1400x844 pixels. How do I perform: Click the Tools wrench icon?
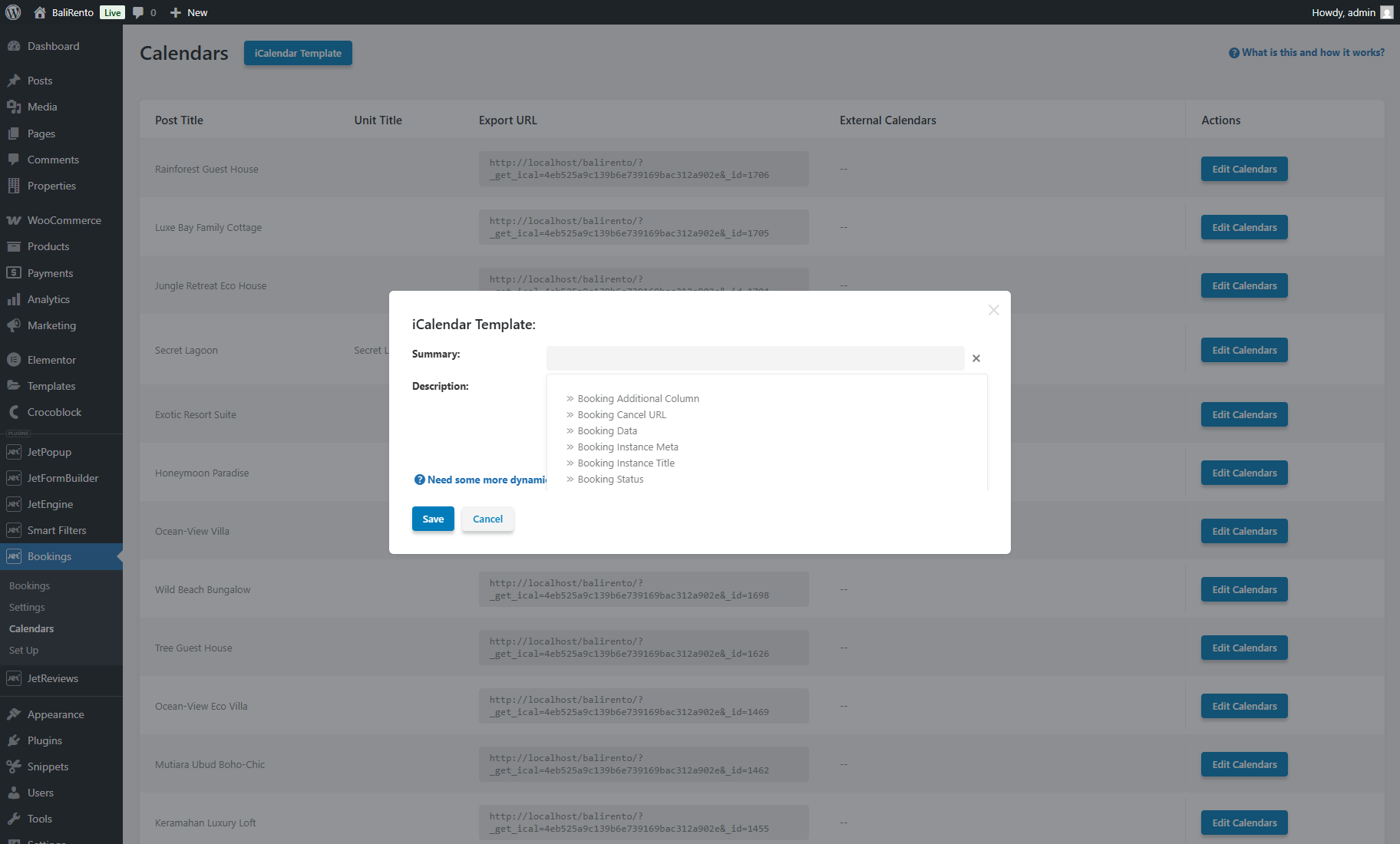point(14,819)
